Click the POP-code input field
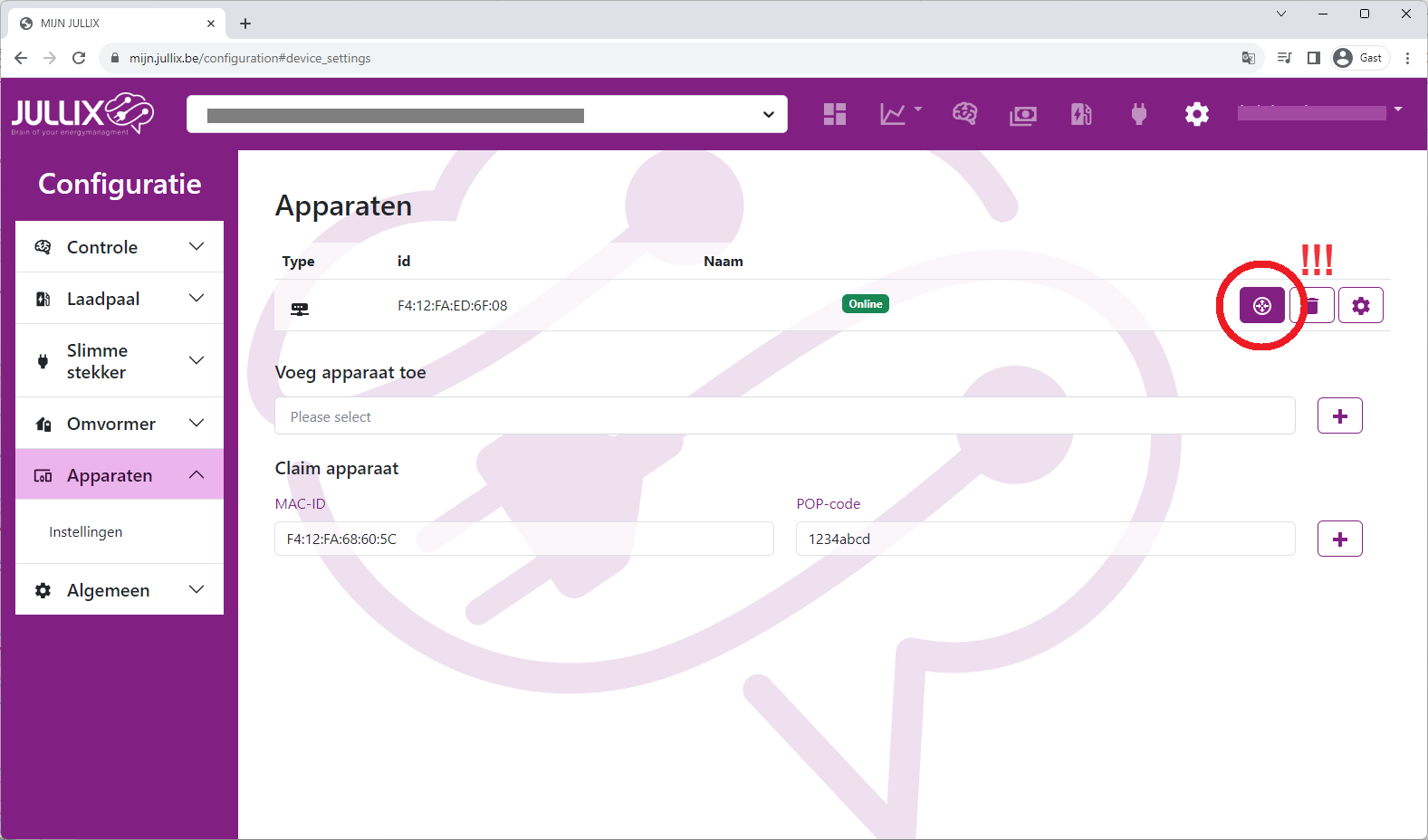 click(x=1046, y=539)
